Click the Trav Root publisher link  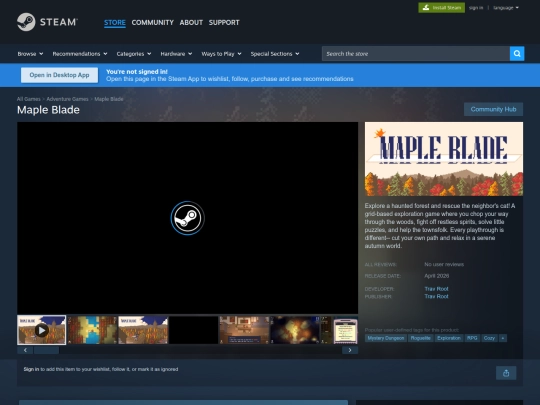pyautogui.click(x=436, y=296)
